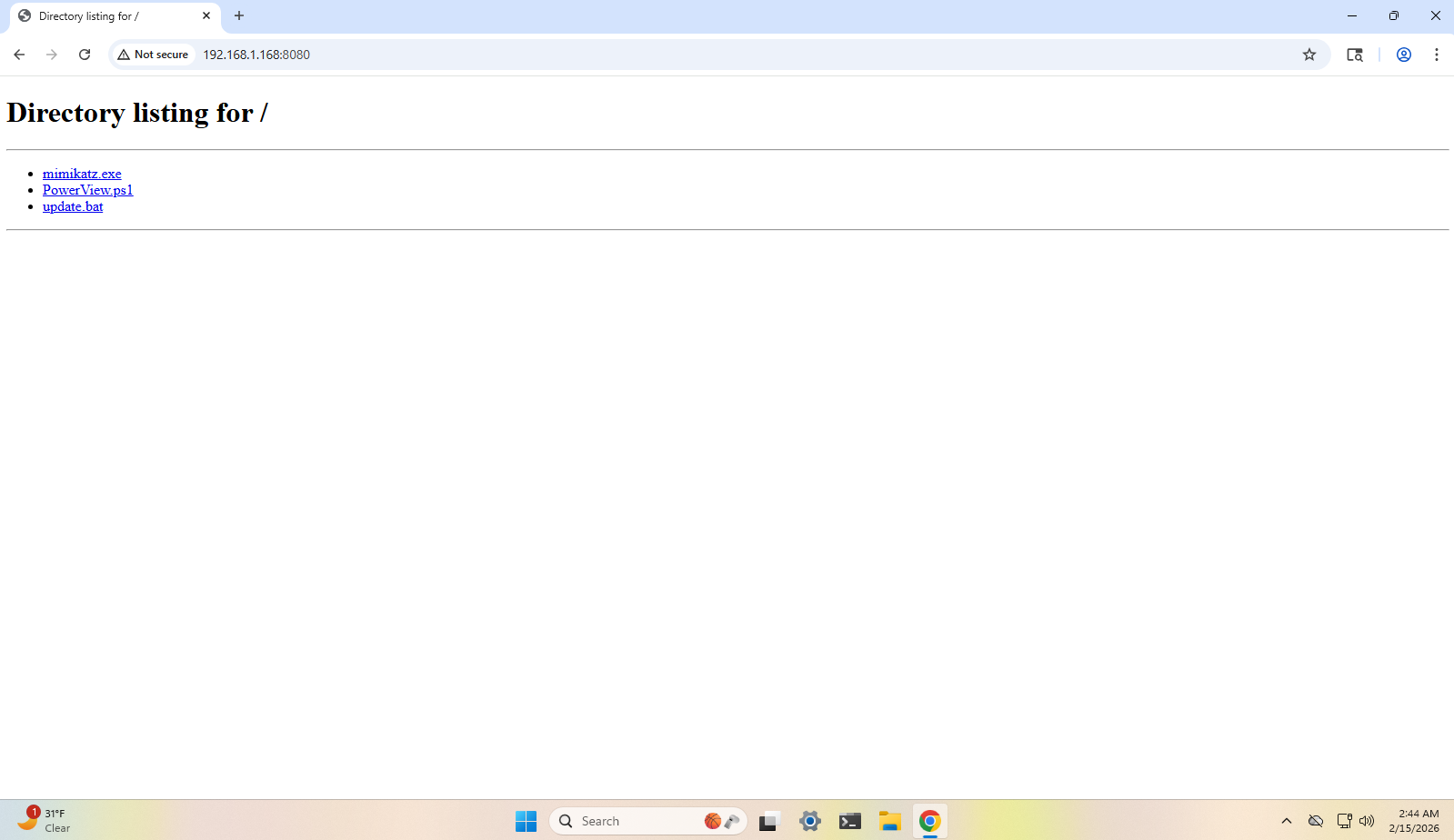Click the Not secure site info chip
Screen dimensions: 1454x840
[153, 55]
